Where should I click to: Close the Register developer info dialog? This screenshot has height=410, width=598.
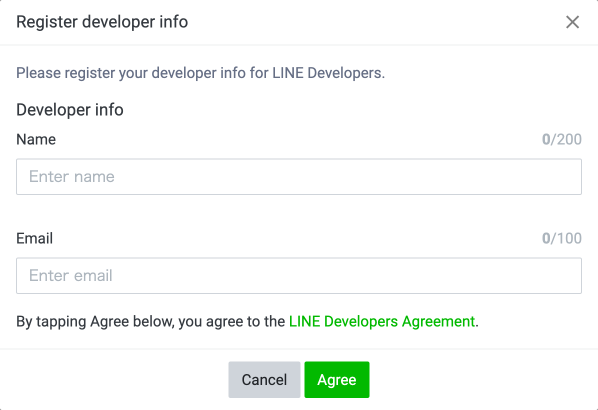tap(572, 22)
